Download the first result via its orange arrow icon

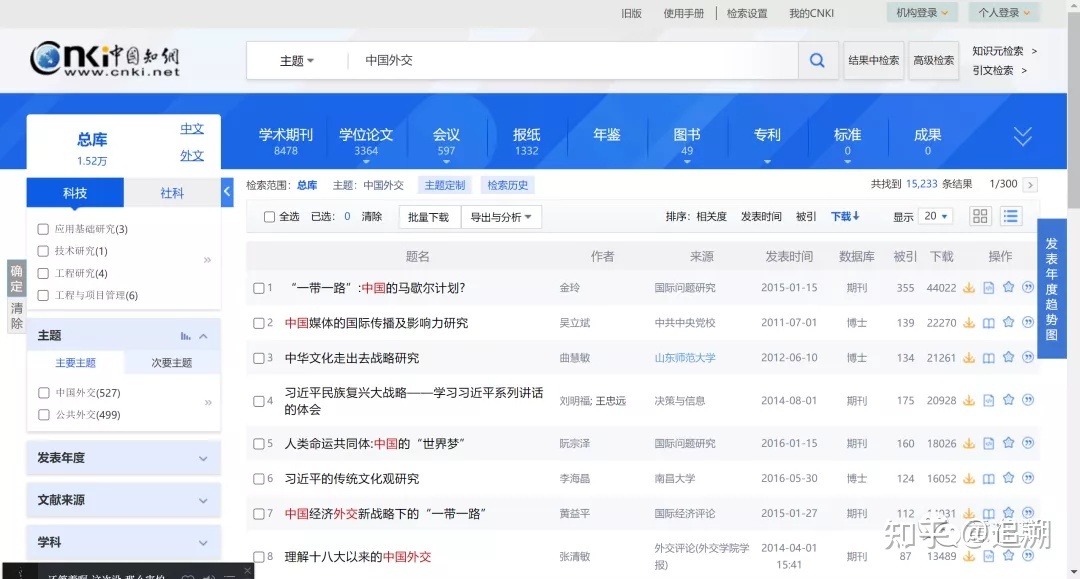pos(968,288)
